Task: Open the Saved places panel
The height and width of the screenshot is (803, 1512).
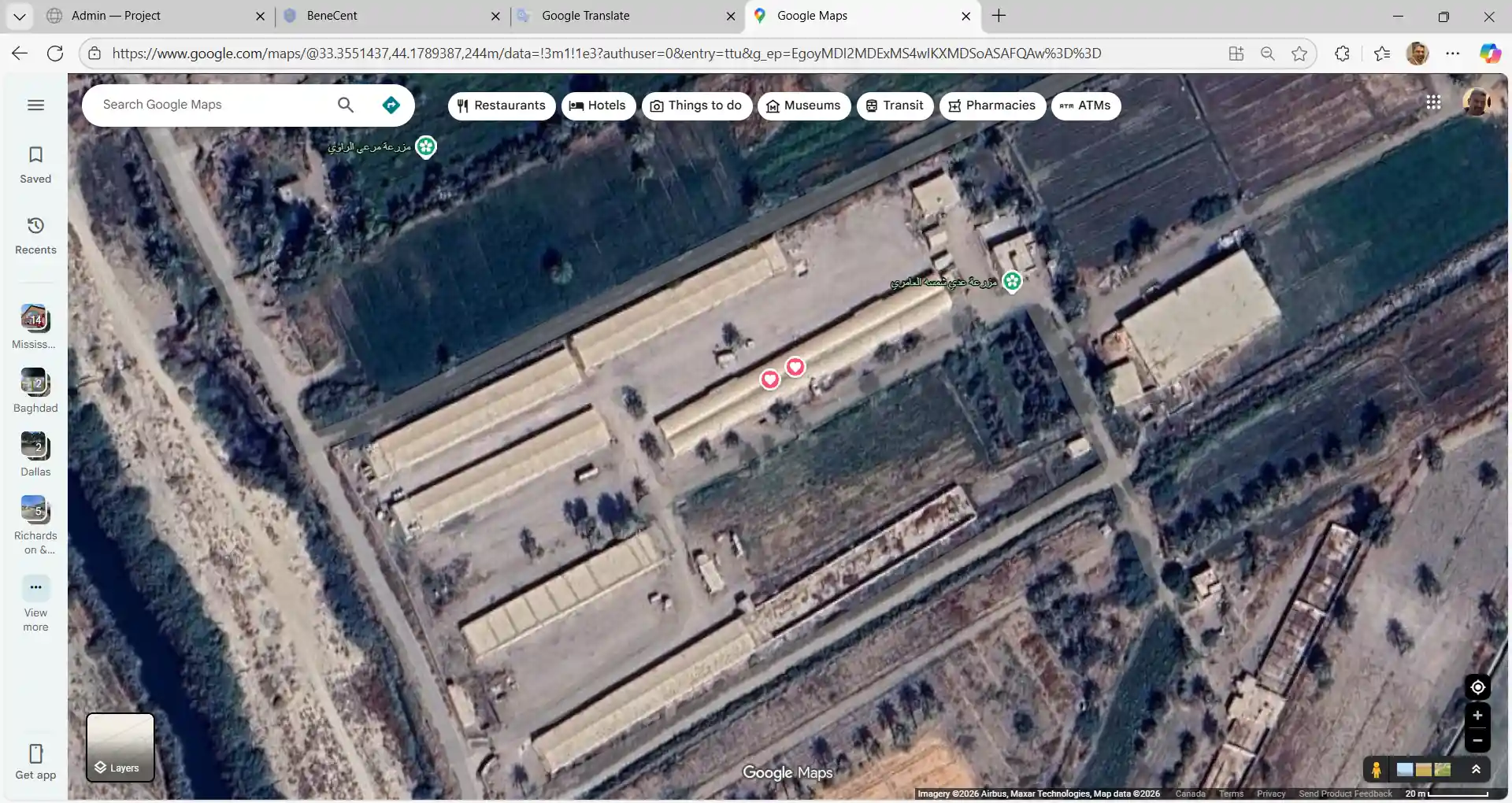Action: [35, 165]
